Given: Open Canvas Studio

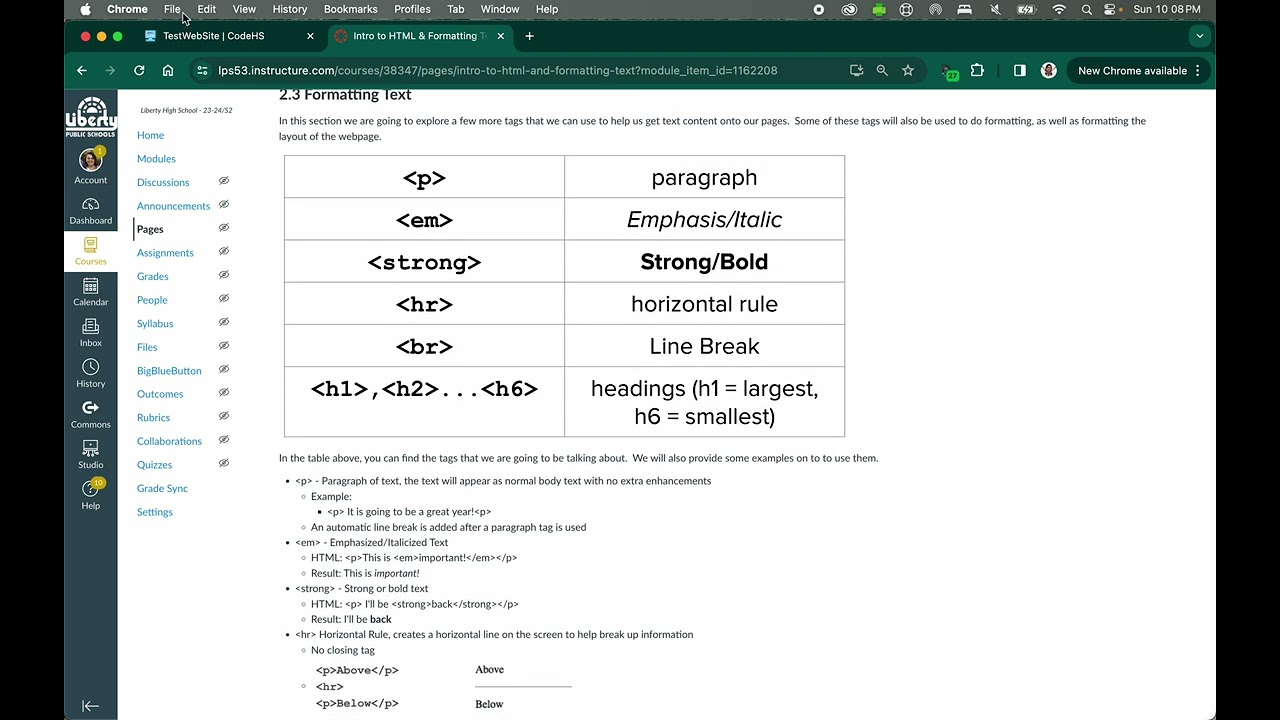Looking at the screenshot, I should click(x=90, y=455).
